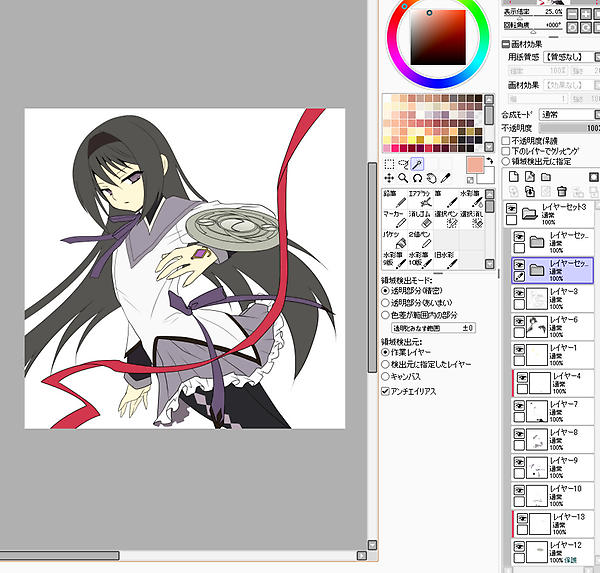The height and width of the screenshot is (573, 600).
Task: Choose the 2値ペン binary pen
Action: tap(420, 239)
